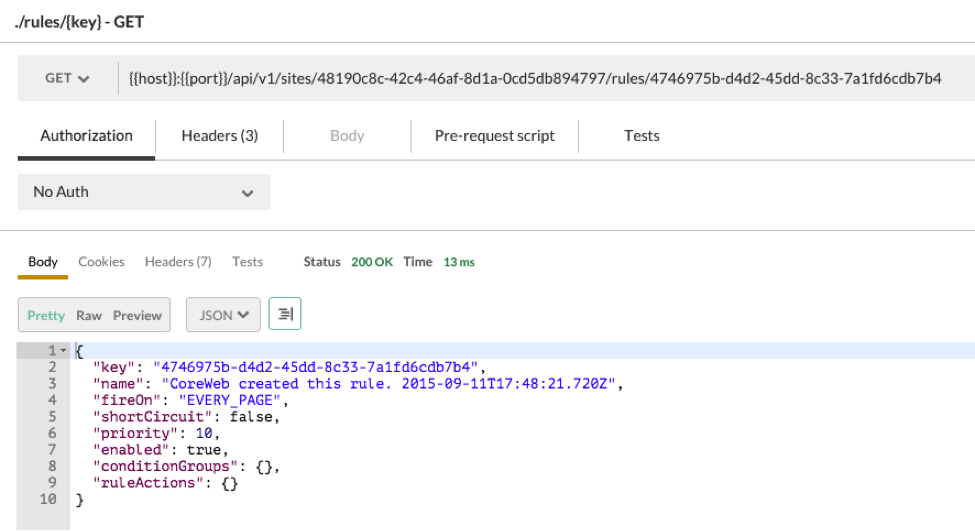
Task: Collapse JSON root with line 1 fold arrow
Action: 63,351
